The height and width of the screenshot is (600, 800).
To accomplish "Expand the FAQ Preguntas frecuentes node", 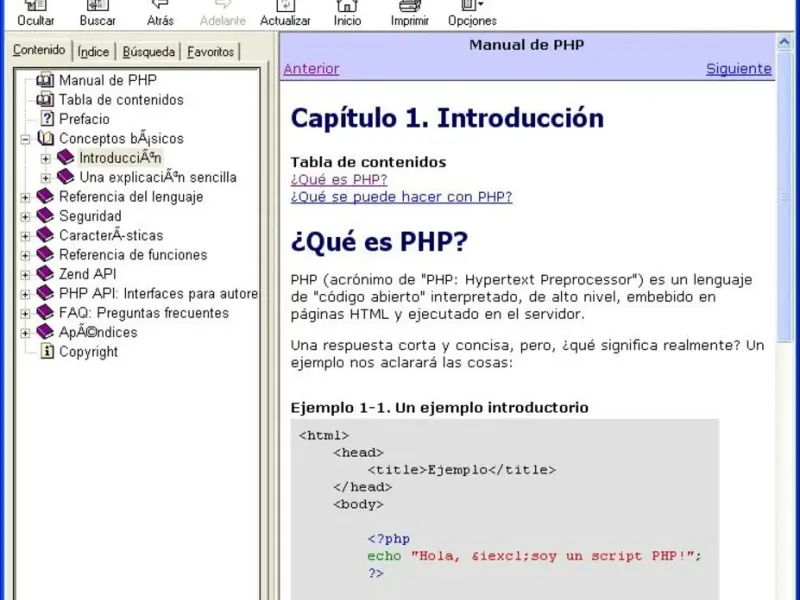I will coord(25,314).
